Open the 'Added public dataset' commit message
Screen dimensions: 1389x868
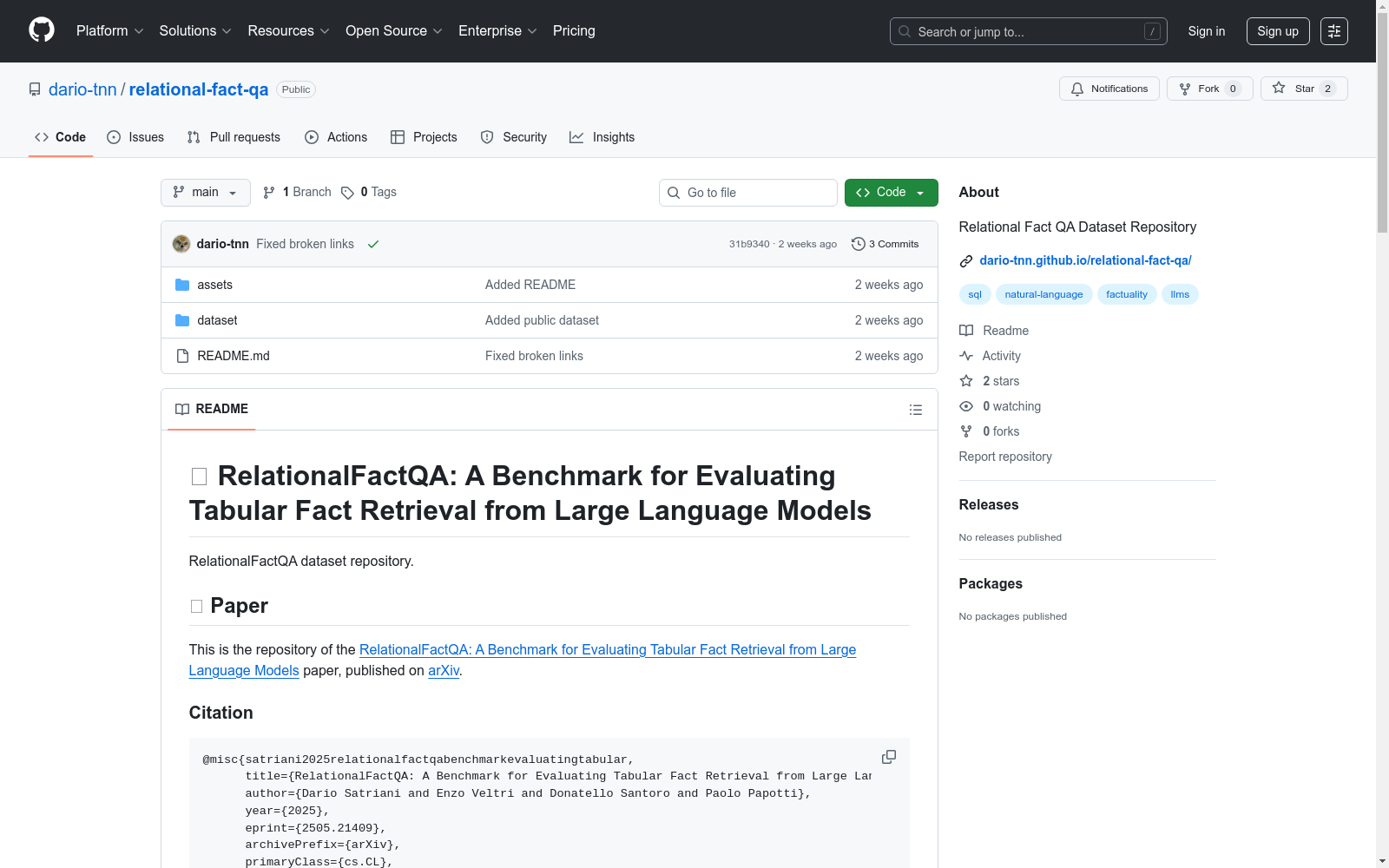[x=542, y=320]
